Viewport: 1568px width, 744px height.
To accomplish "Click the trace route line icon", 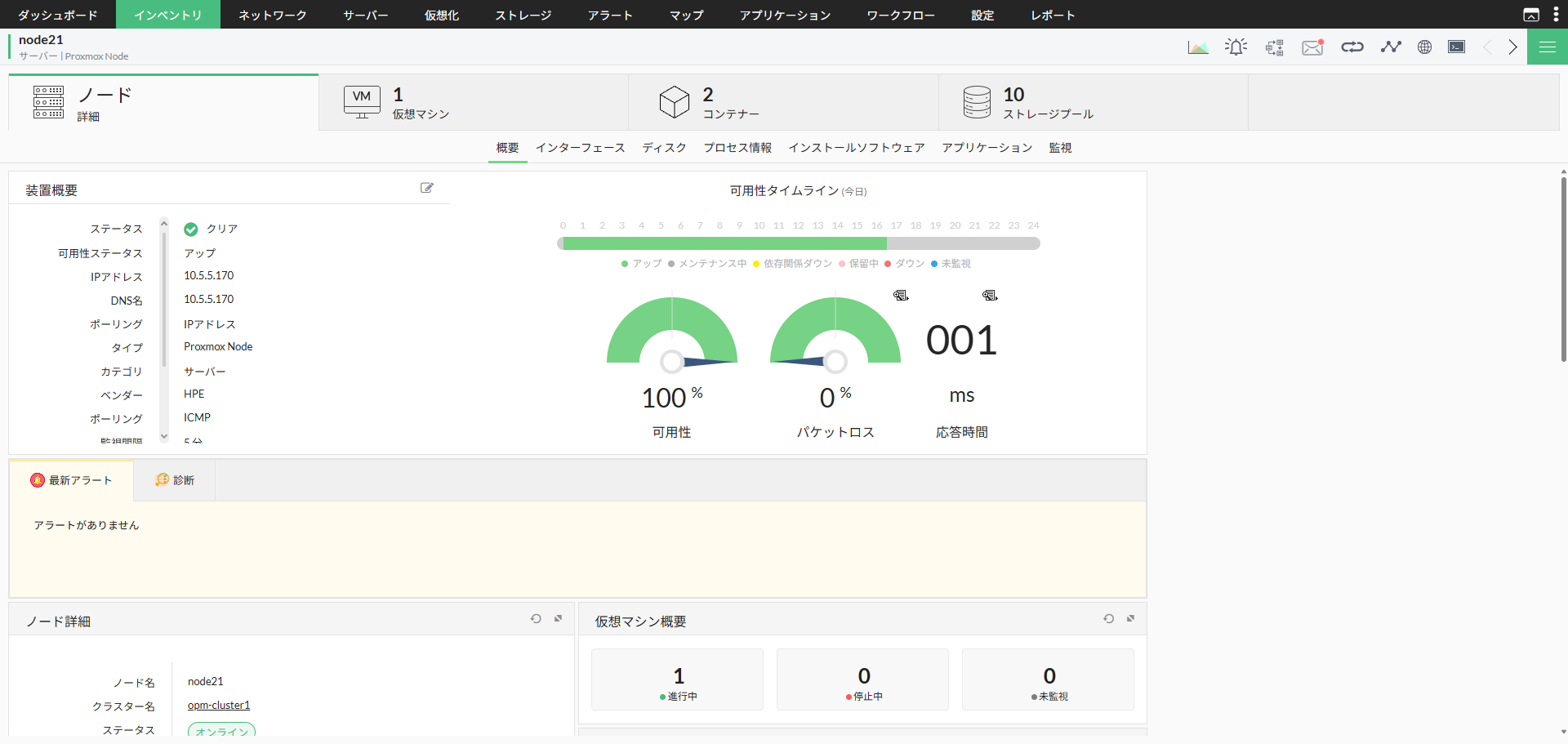I will (x=1391, y=47).
